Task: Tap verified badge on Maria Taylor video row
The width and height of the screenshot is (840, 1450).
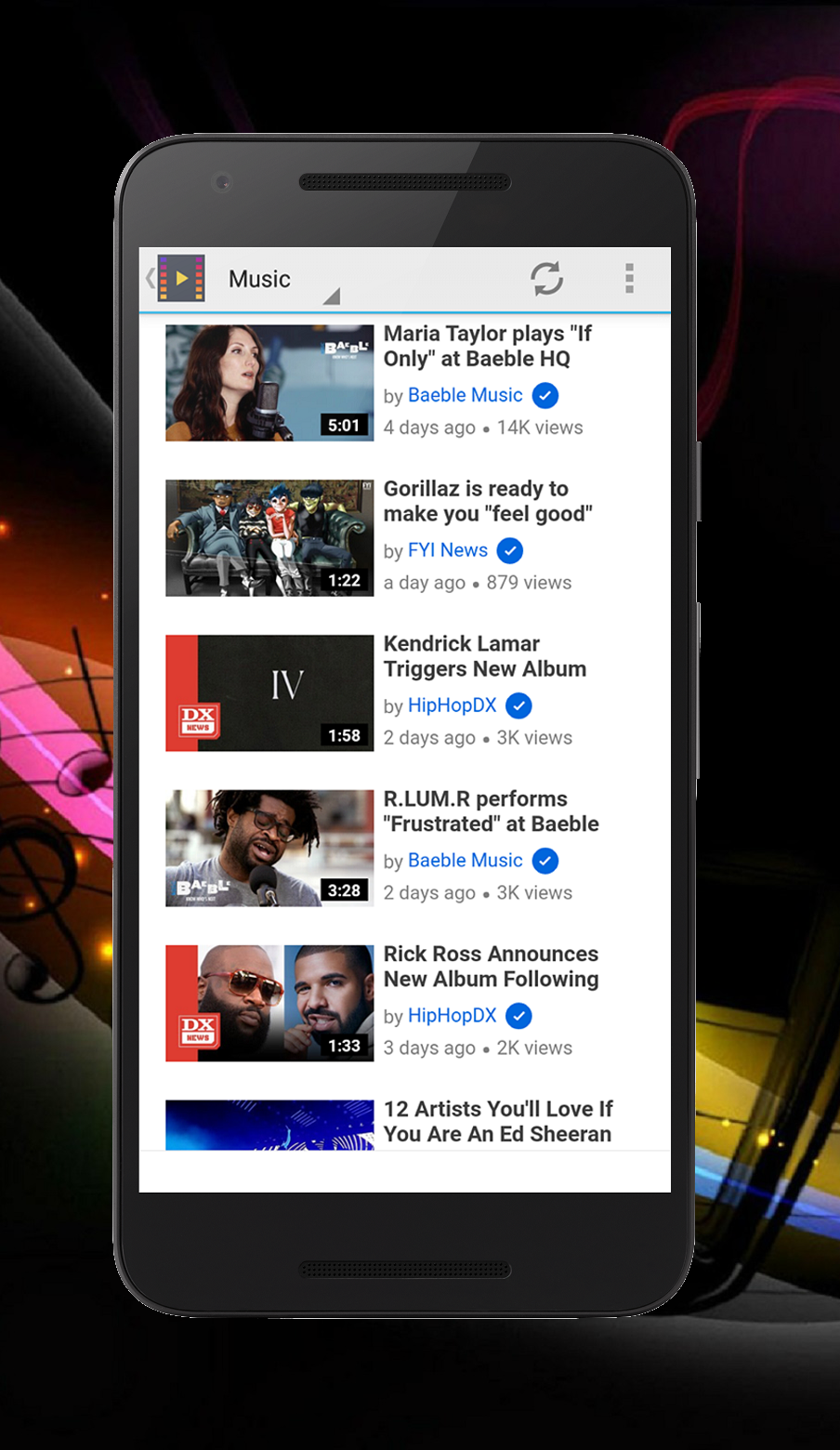Action: 545,396
